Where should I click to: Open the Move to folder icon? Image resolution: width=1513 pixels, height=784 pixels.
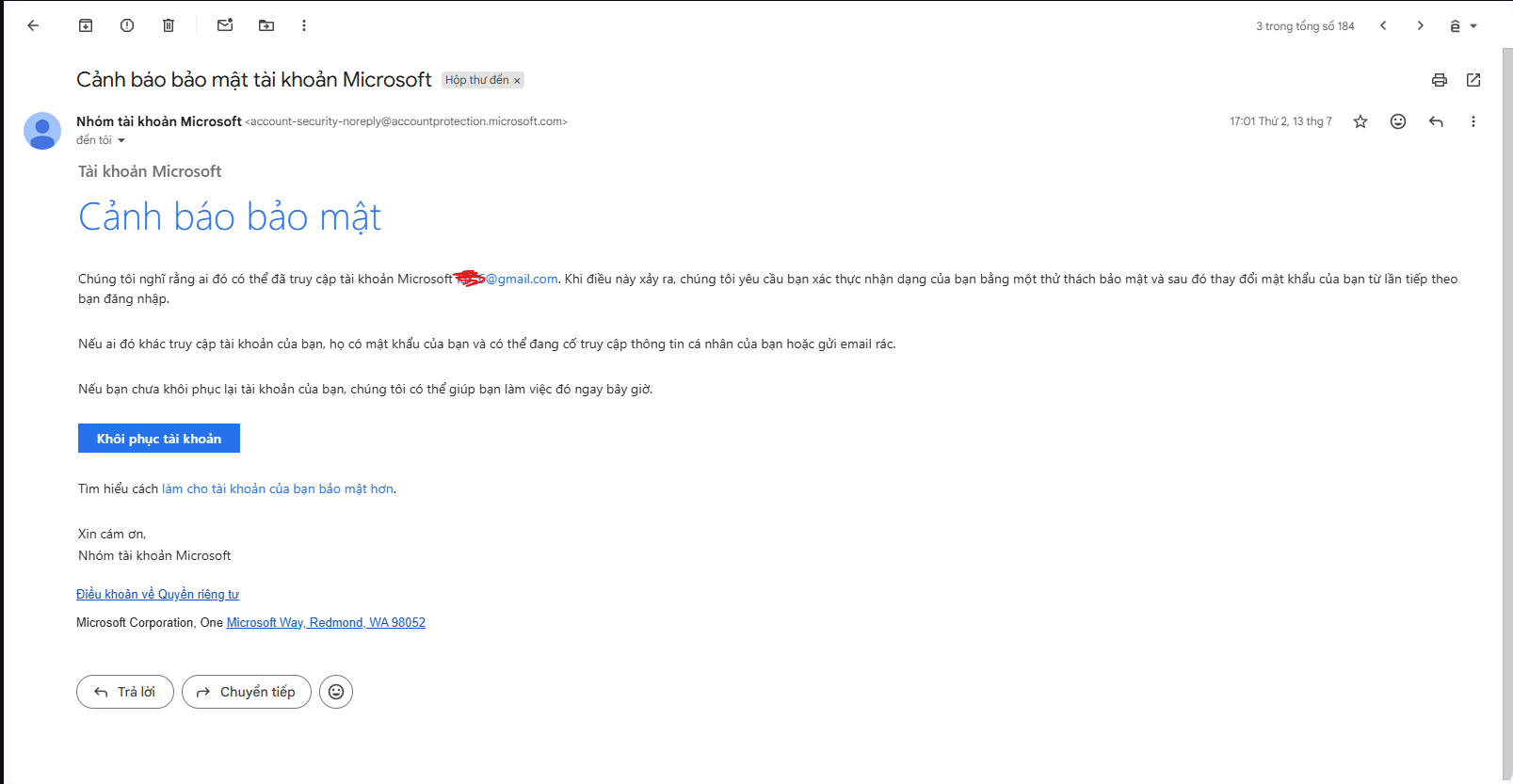tap(266, 25)
